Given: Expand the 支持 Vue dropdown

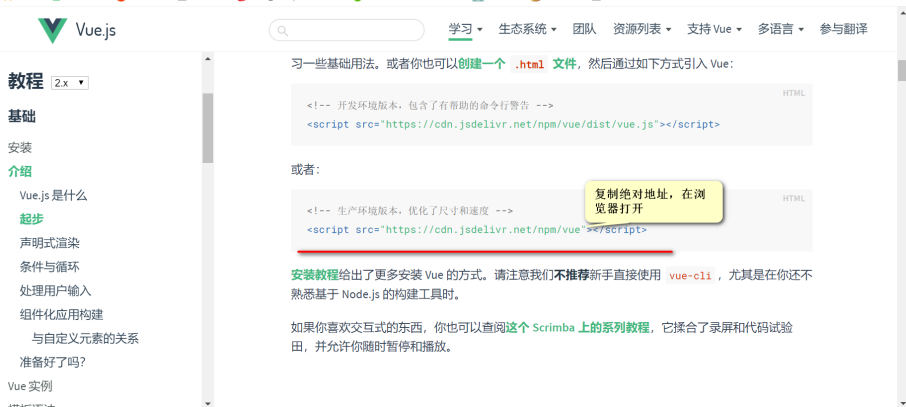Looking at the screenshot, I should click(x=714, y=29).
